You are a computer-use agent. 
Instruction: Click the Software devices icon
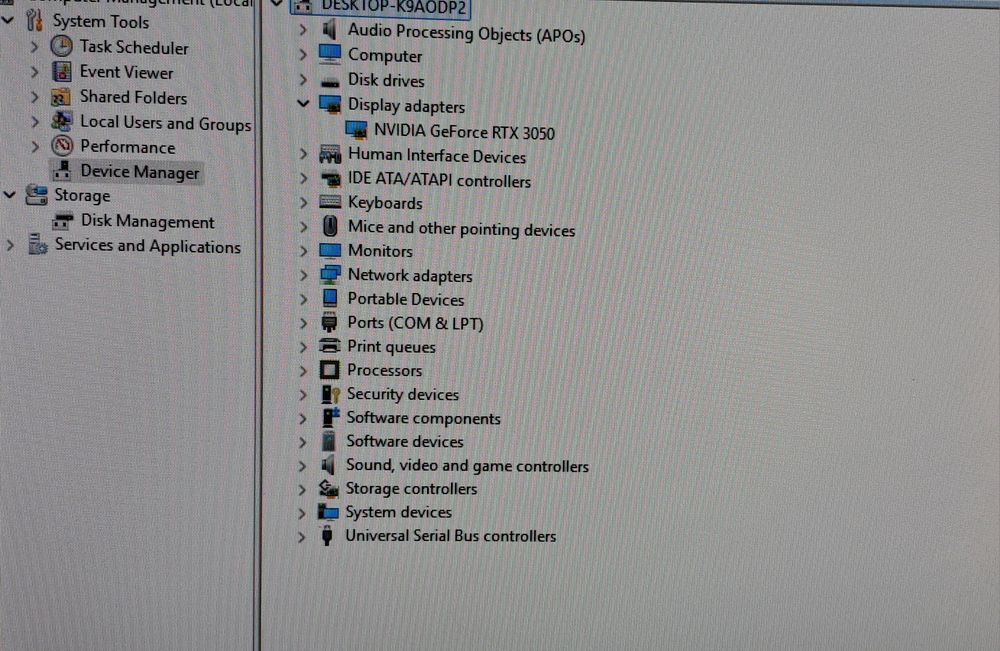point(329,441)
